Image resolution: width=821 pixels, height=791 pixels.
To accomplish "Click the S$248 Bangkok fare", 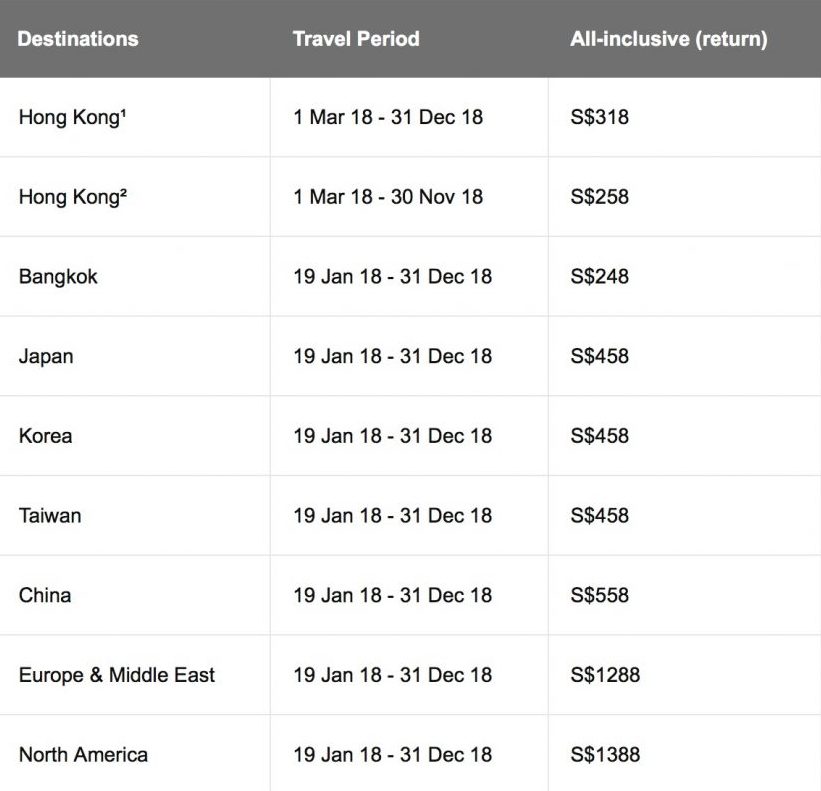I will tap(600, 276).
